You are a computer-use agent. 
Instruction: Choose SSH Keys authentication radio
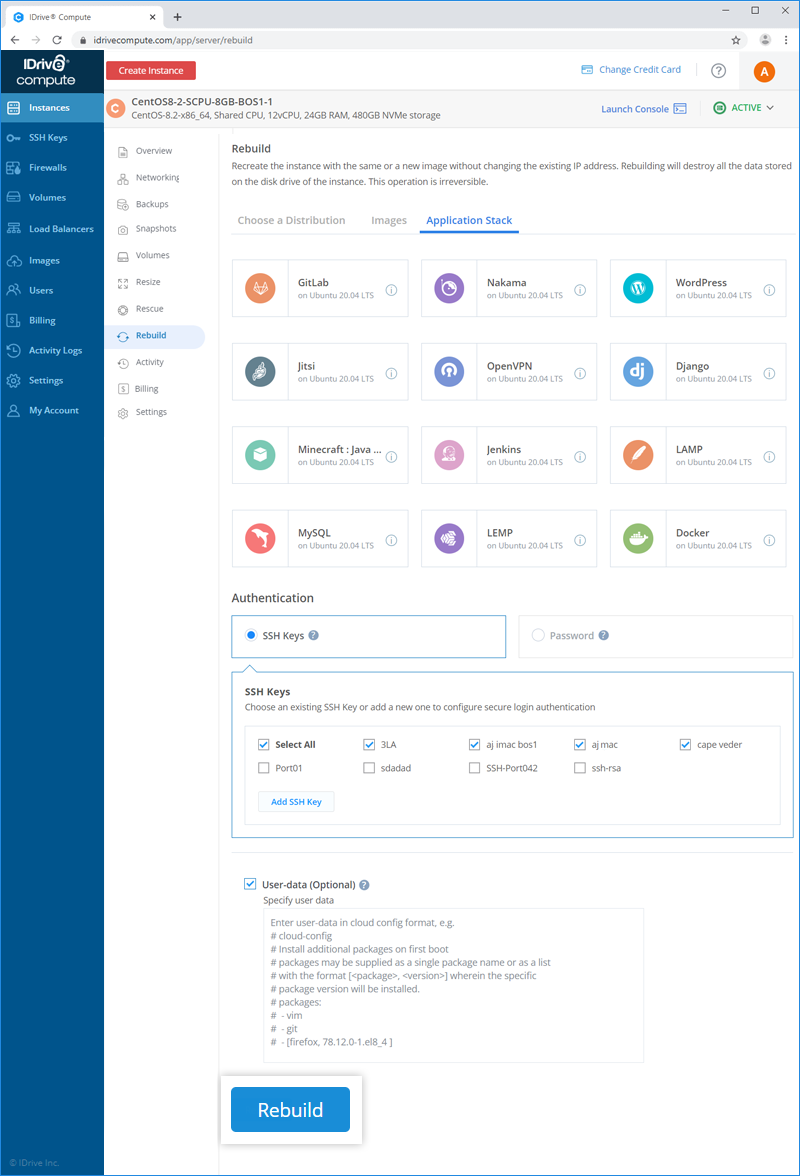coord(251,635)
